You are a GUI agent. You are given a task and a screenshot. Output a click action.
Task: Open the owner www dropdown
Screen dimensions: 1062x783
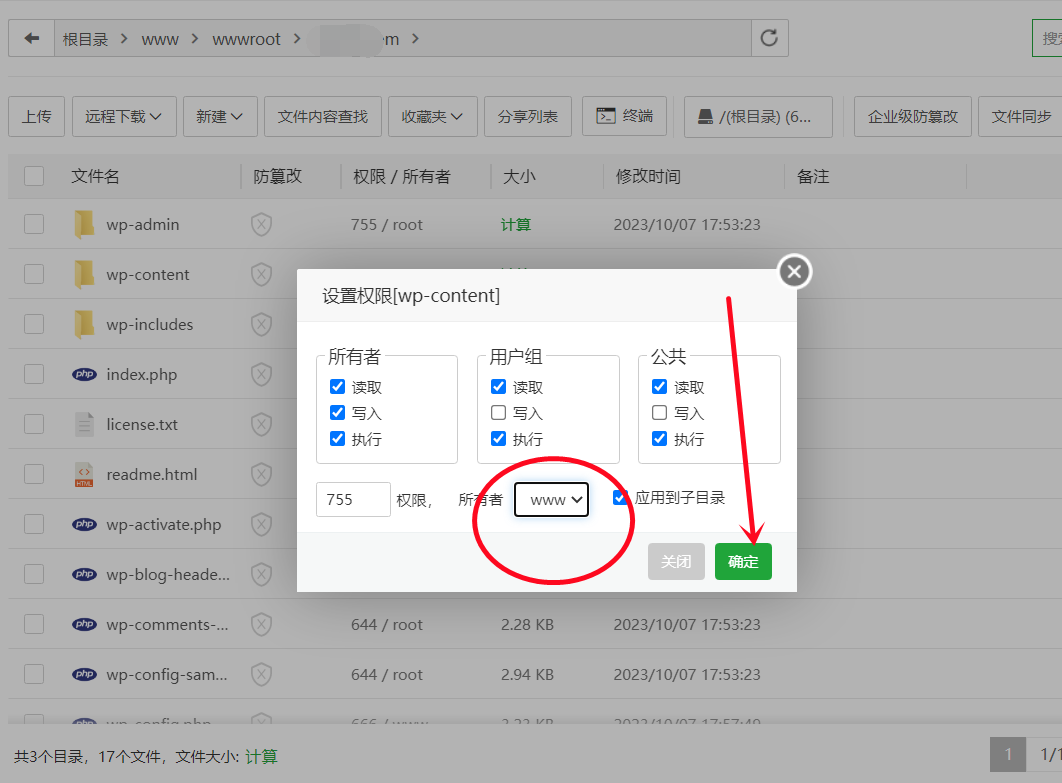(x=551, y=500)
